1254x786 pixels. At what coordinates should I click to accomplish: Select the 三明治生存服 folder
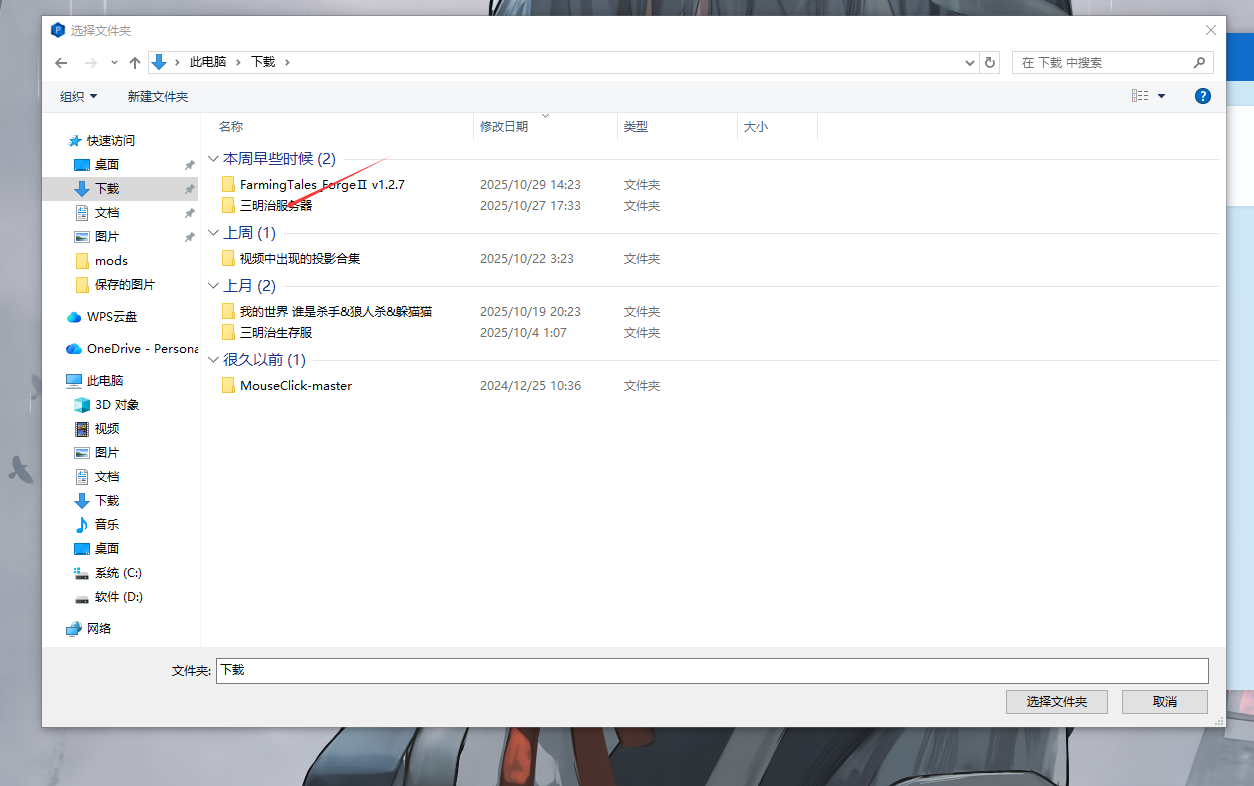click(x=276, y=332)
